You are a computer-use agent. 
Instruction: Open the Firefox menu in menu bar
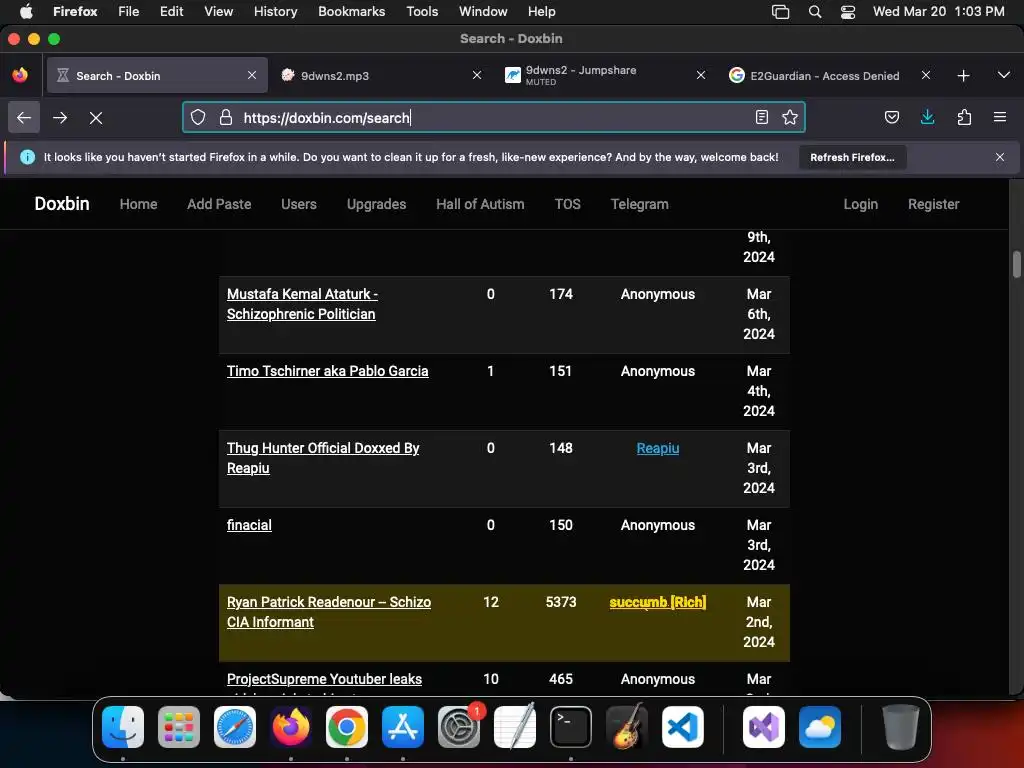point(75,12)
